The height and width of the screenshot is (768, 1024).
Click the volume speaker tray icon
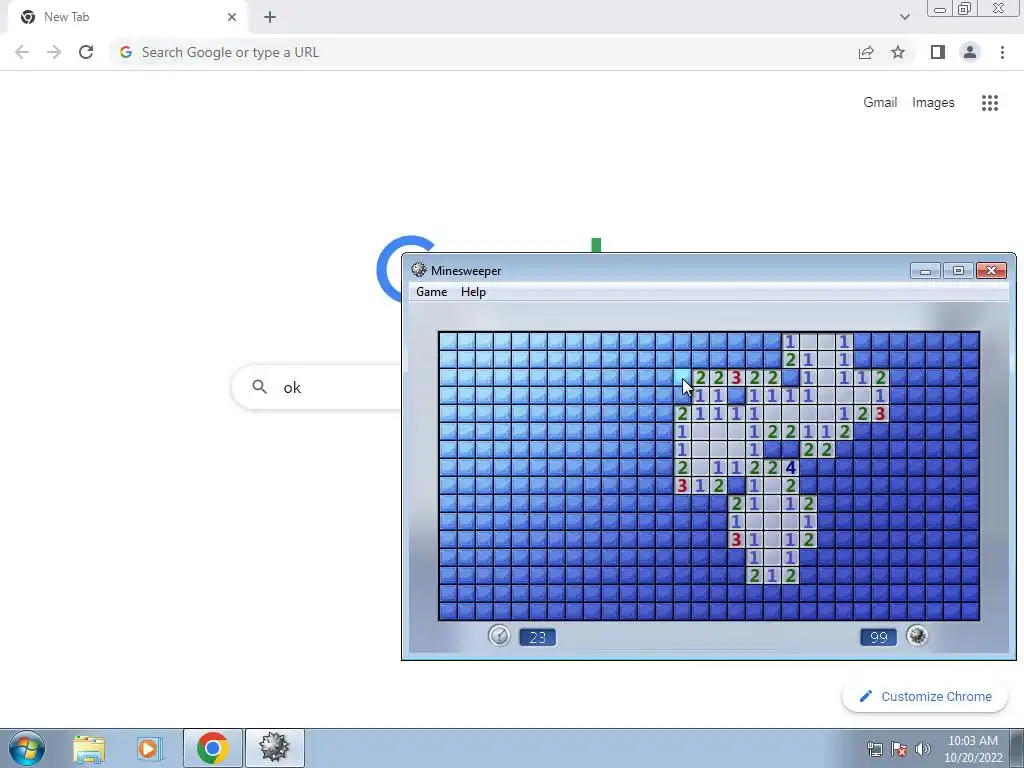tap(923, 749)
